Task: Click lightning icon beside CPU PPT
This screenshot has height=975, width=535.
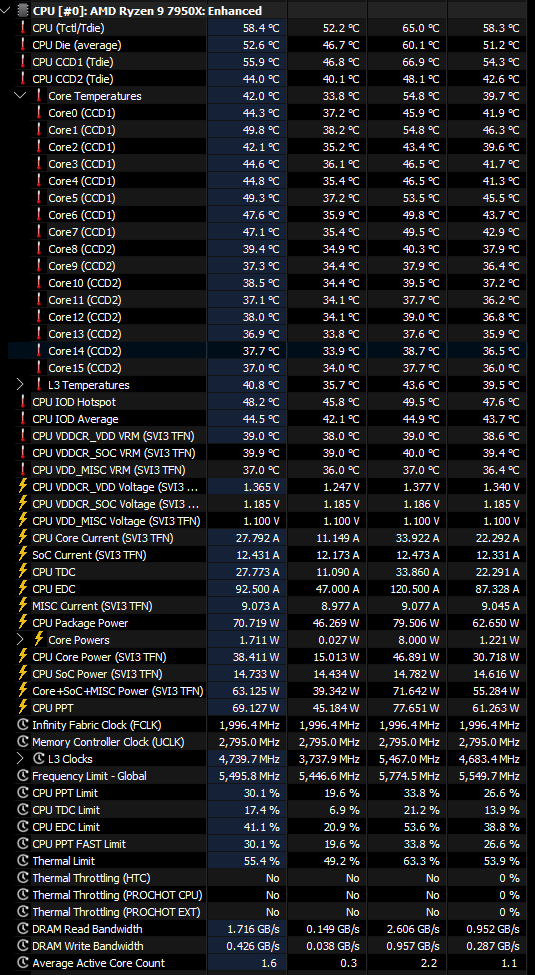Action: point(23,708)
